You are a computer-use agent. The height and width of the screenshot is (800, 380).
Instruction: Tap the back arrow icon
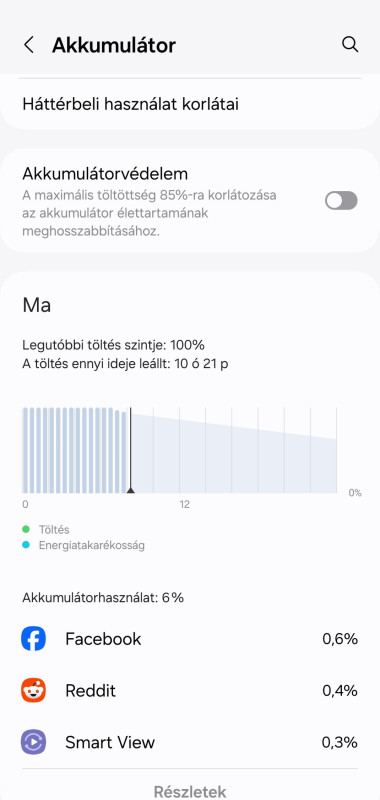tap(29, 45)
